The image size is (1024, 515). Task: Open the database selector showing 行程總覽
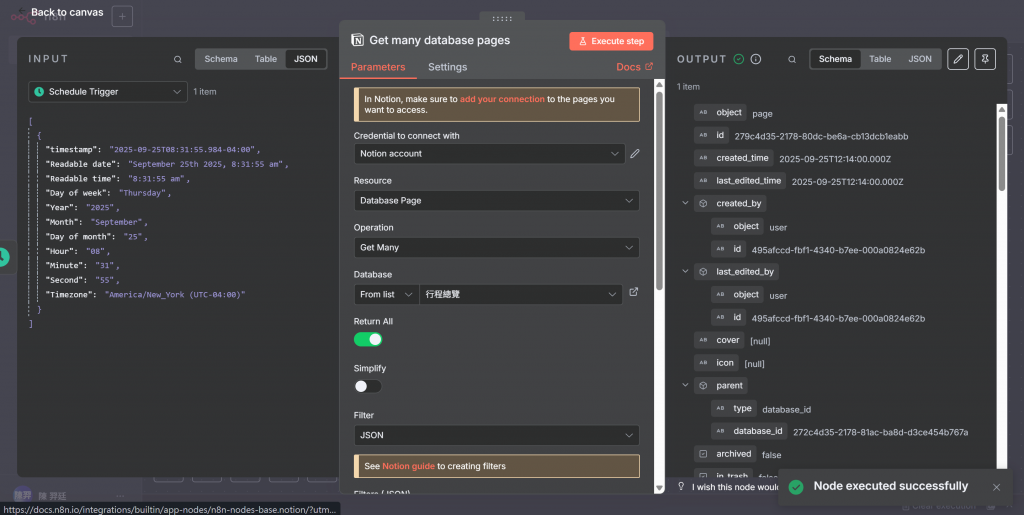click(x=520, y=295)
